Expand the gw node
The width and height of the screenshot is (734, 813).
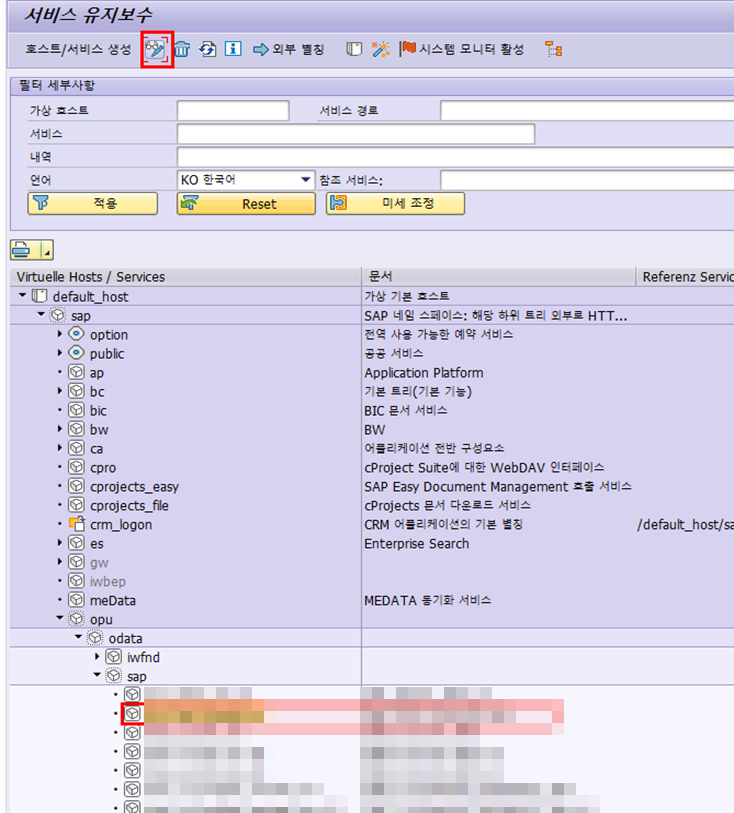[x=60, y=562]
